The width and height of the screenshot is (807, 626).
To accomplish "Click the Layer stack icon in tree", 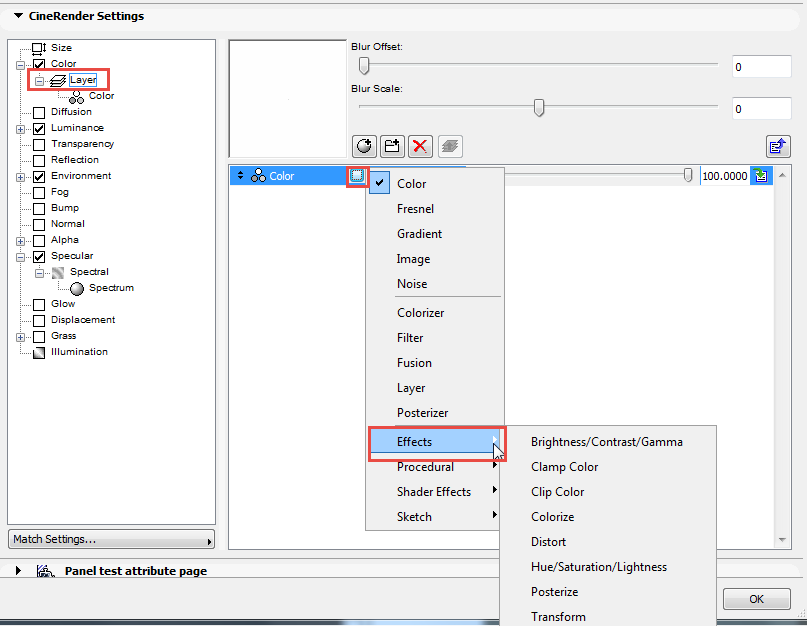I will (x=58, y=81).
